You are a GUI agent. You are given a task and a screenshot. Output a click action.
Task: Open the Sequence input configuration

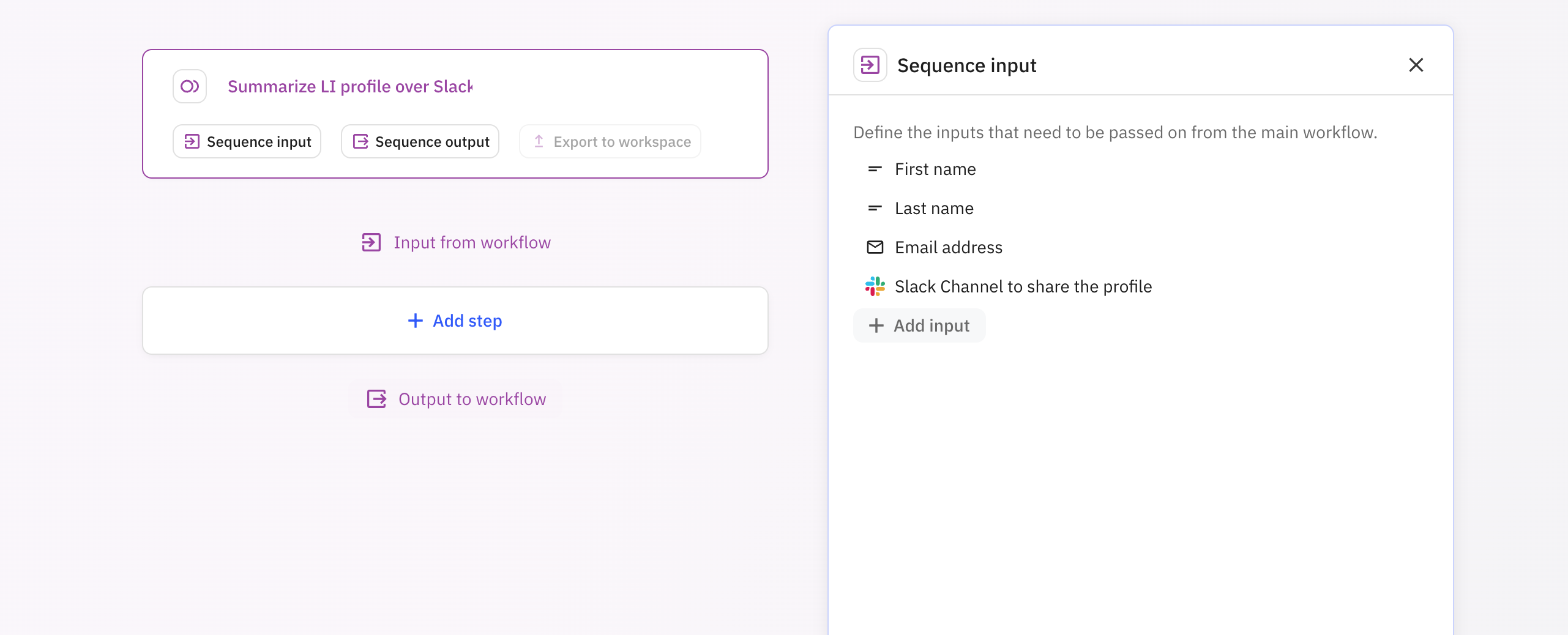tap(247, 141)
